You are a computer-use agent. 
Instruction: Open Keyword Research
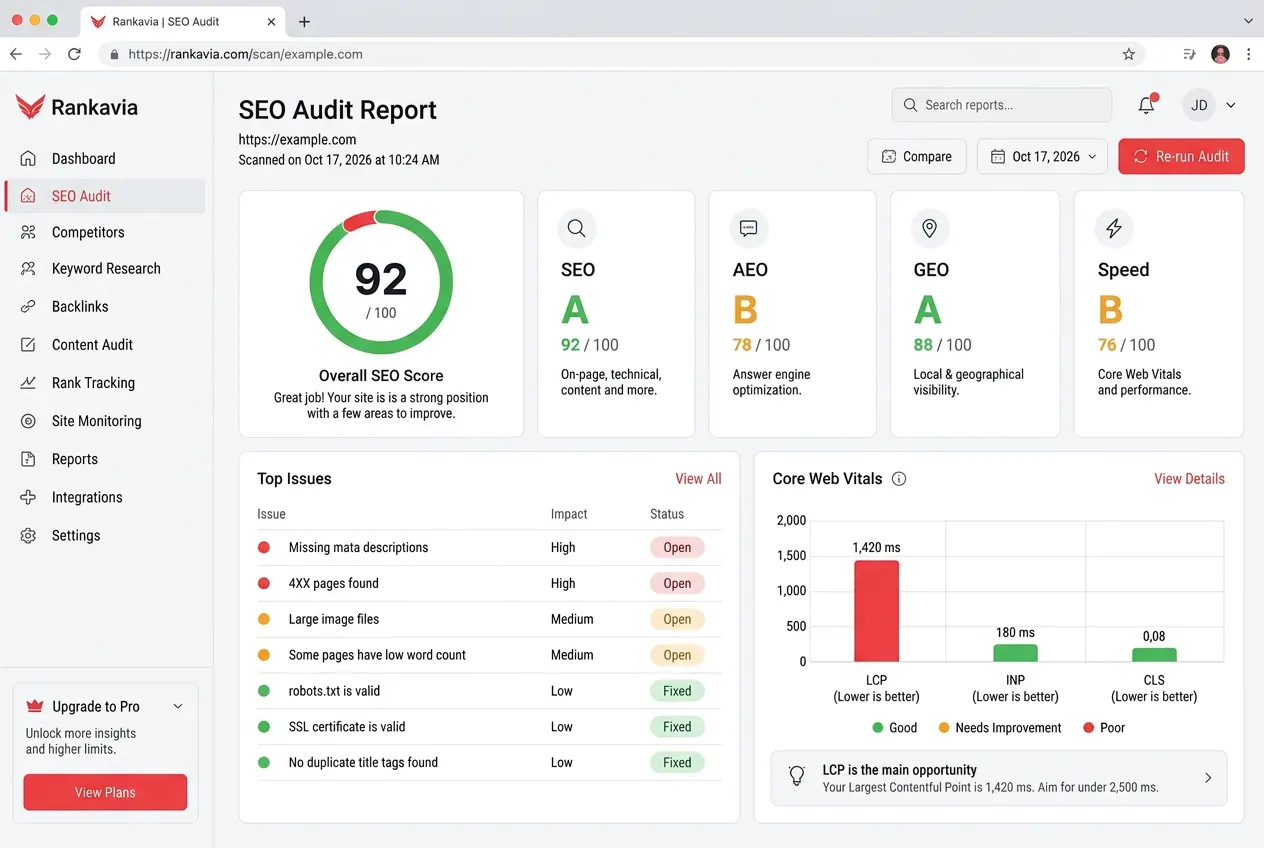[x=104, y=268]
